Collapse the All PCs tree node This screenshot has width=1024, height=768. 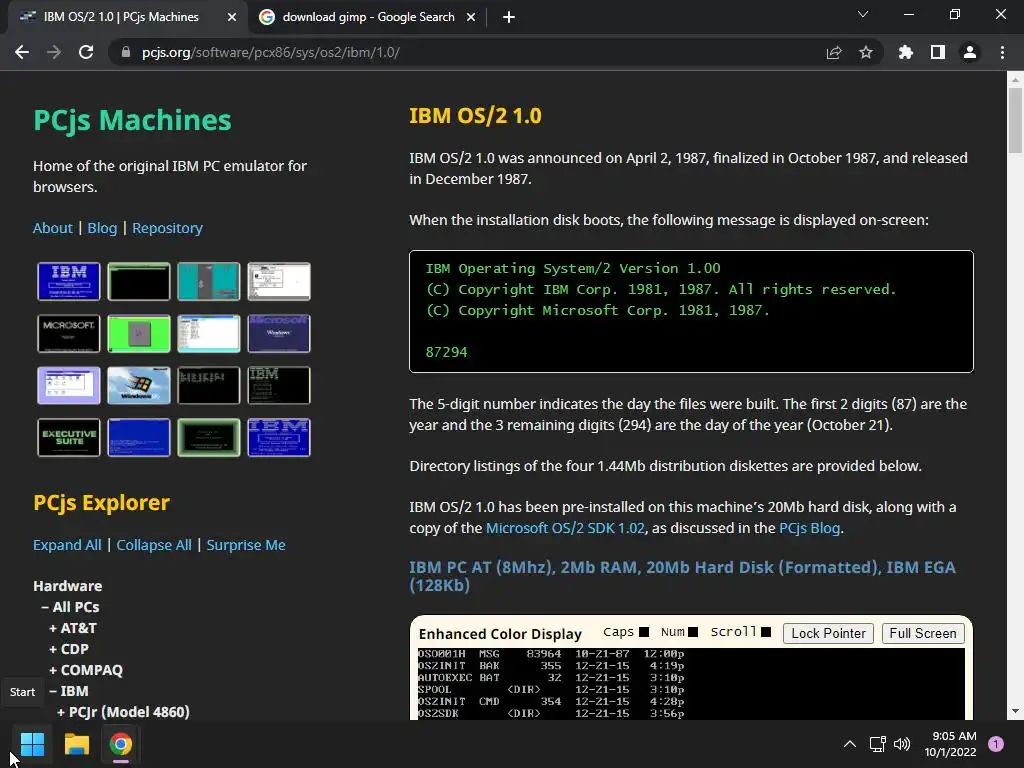point(71,607)
